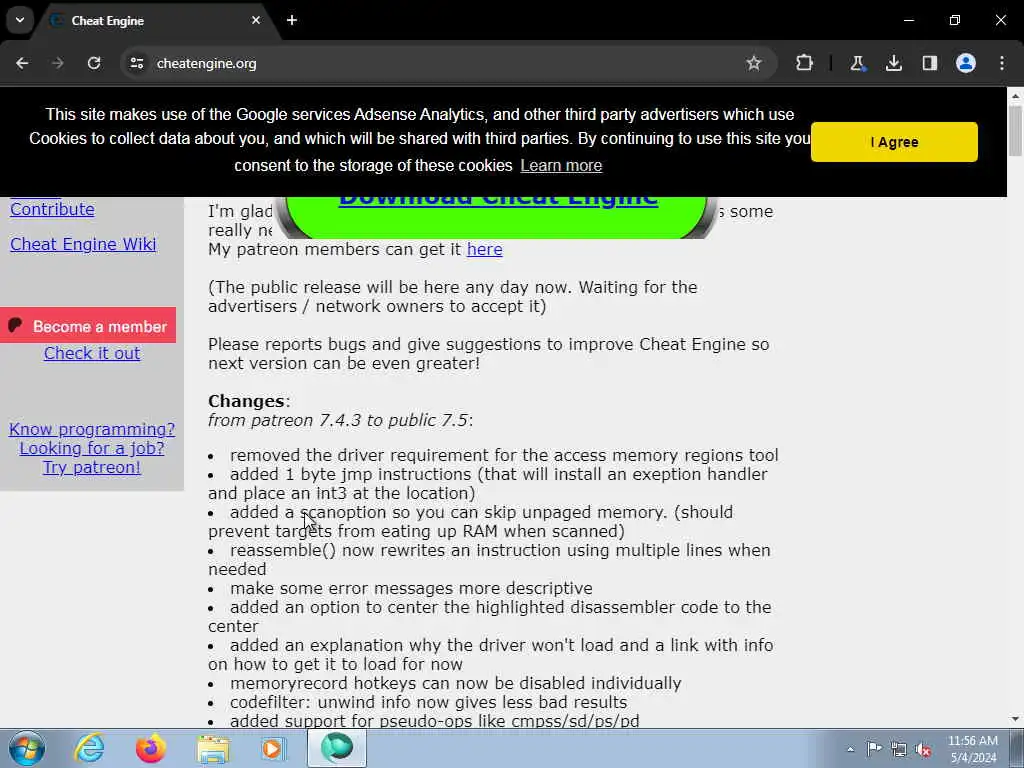Image resolution: width=1024 pixels, height=768 pixels.
Task: Open the Cheat Engine Wiki link
Action: pyautogui.click(x=83, y=244)
